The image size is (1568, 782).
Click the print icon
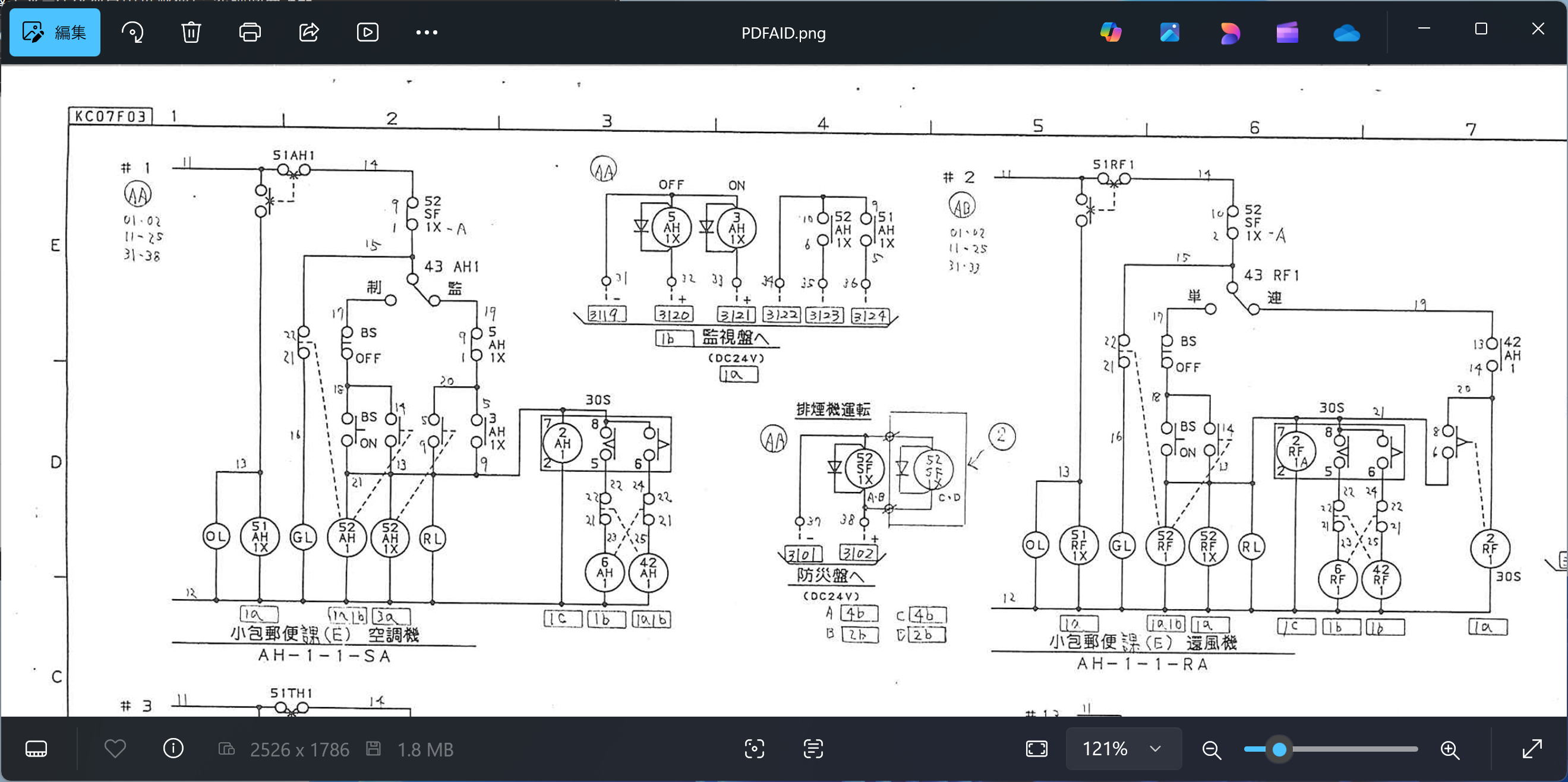250,32
